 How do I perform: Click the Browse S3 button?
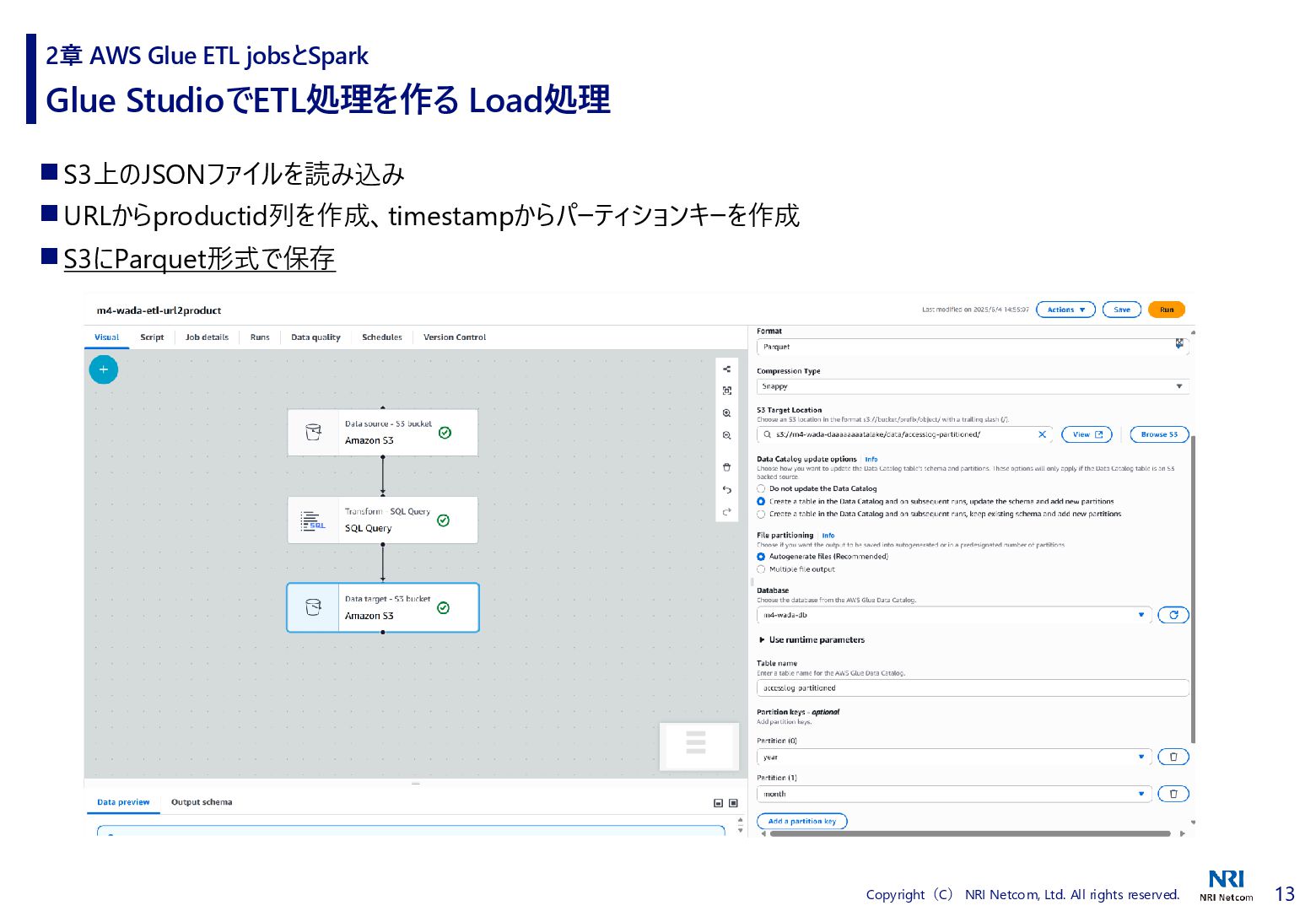tap(1159, 434)
